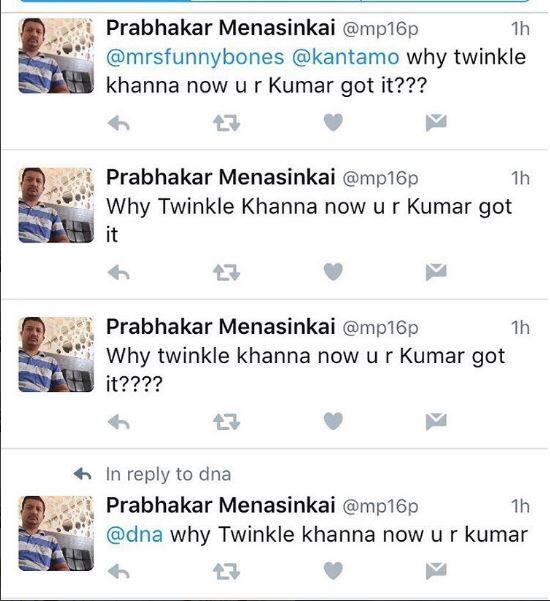Viewport: 550px width, 601px height.
Task: Like the tweet ending with 'it????'
Action: pos(333,422)
